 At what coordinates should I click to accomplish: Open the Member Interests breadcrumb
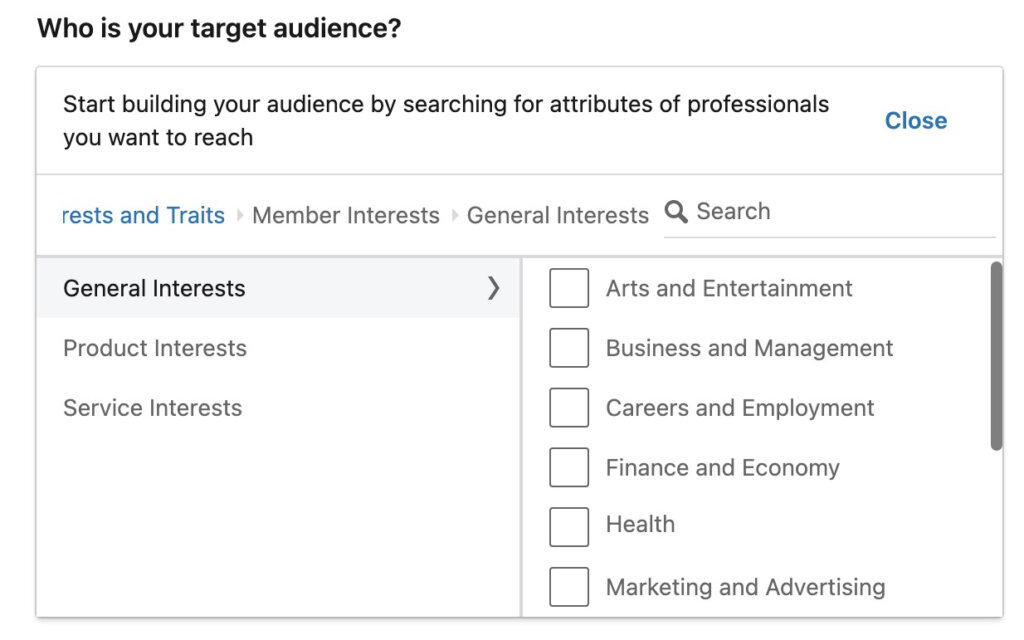[x=345, y=215]
